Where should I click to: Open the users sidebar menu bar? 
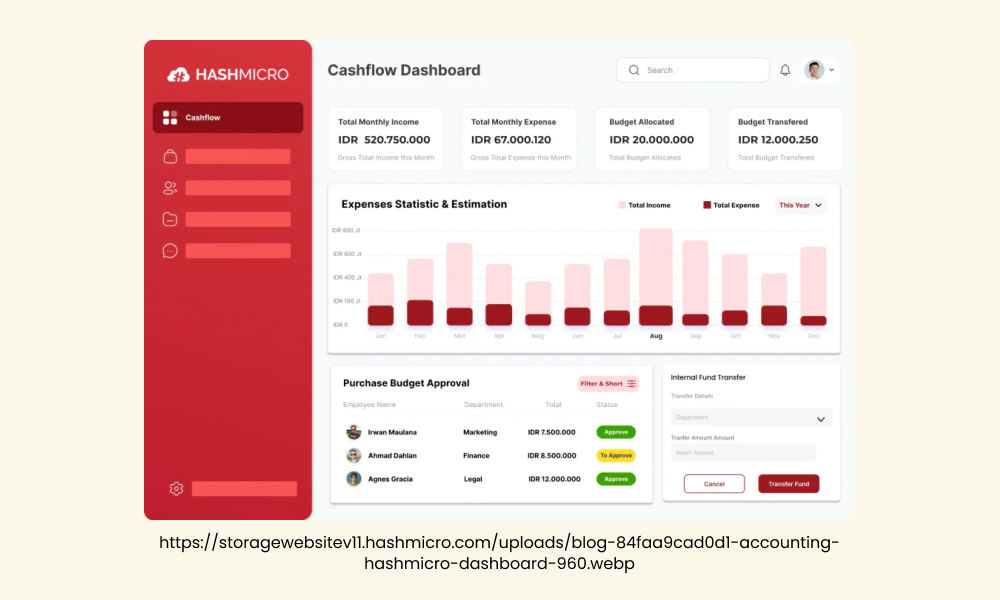coord(238,187)
